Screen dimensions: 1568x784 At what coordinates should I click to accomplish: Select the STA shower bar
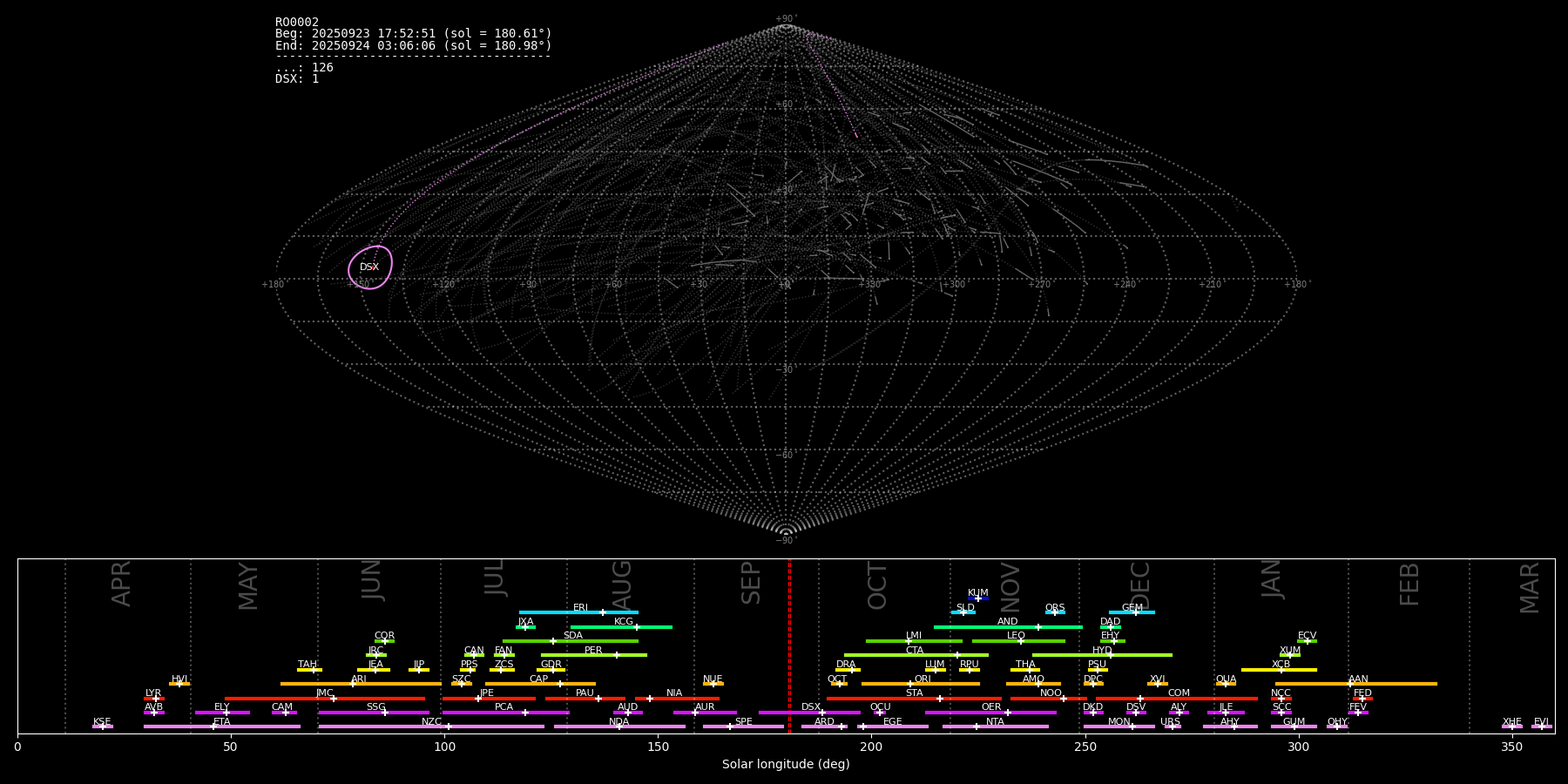click(914, 699)
